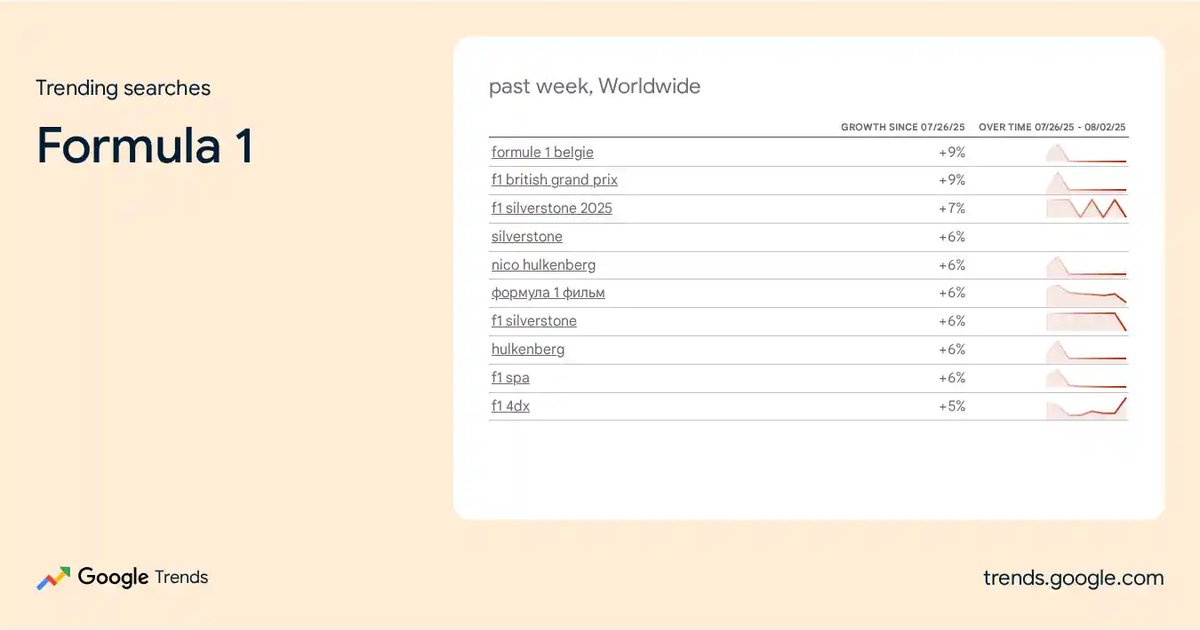This screenshot has height=630, width=1200.
Task: Click the +6% value for 'формула 1 фильм'
Action: click(951, 293)
